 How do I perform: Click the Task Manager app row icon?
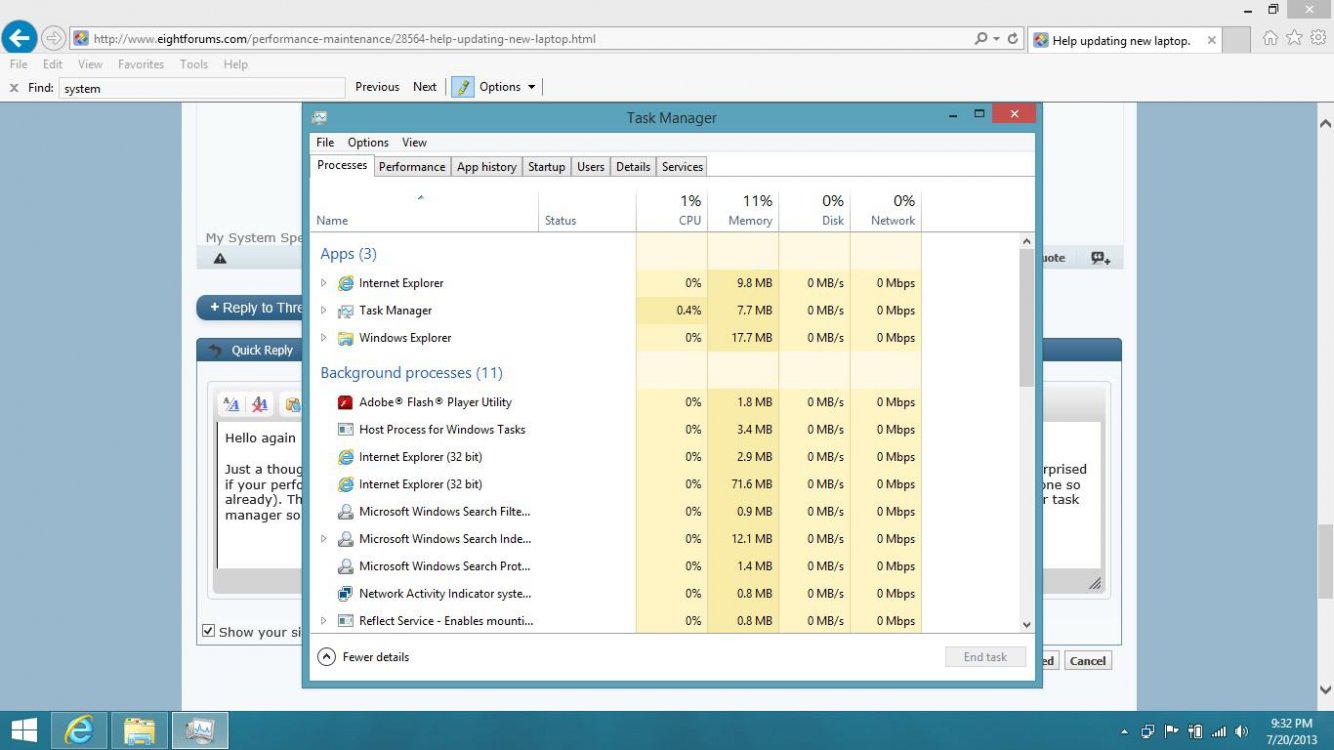[345, 310]
